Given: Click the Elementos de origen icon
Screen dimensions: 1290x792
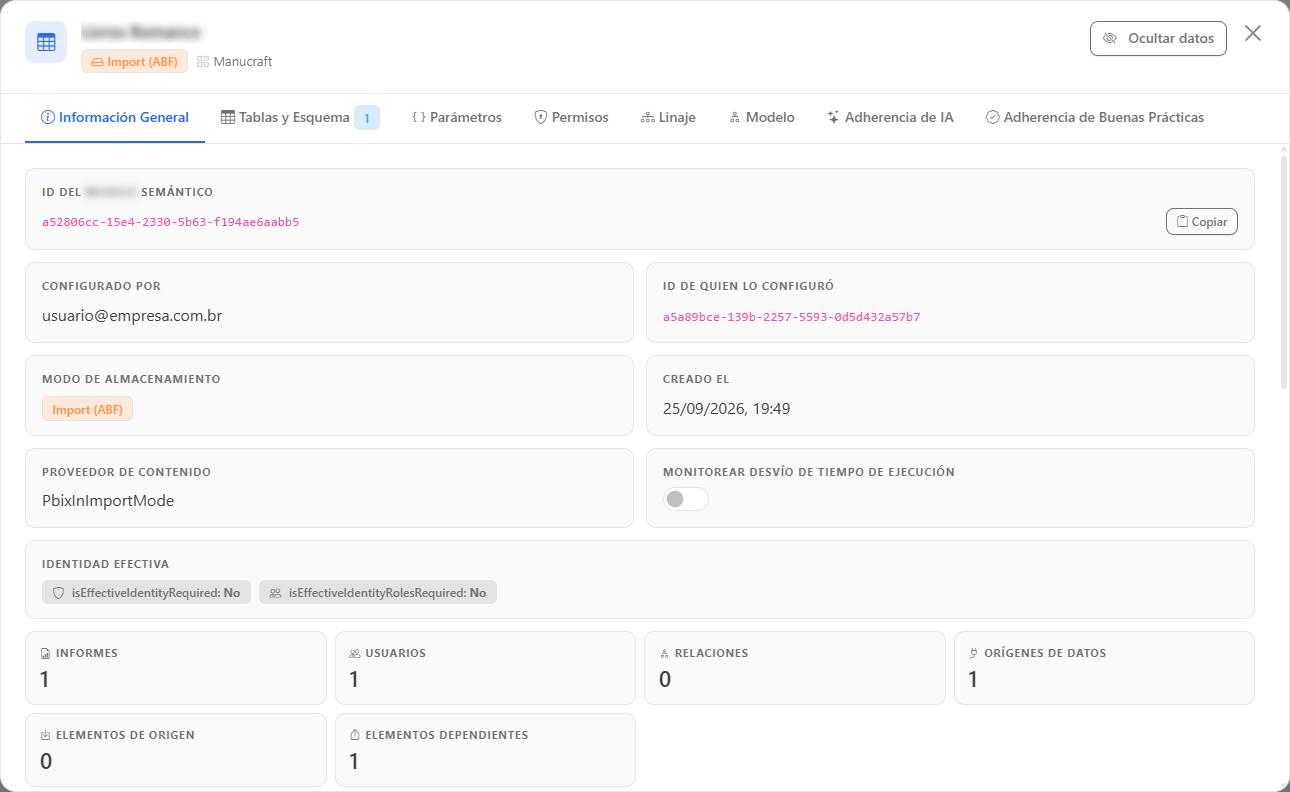Looking at the screenshot, I should click(x=45, y=736).
